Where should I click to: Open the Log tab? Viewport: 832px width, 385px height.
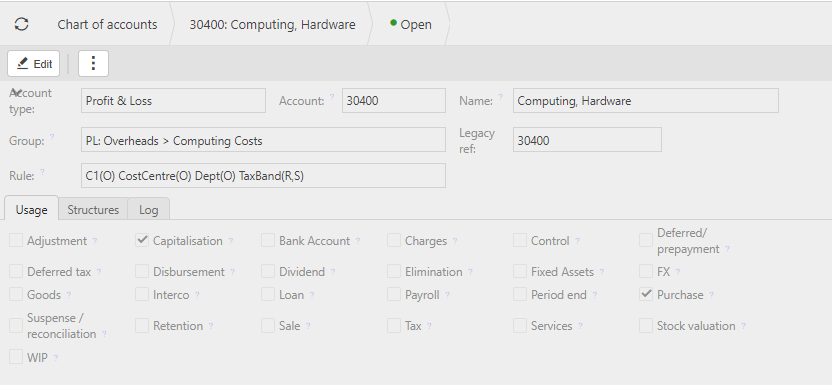click(149, 210)
